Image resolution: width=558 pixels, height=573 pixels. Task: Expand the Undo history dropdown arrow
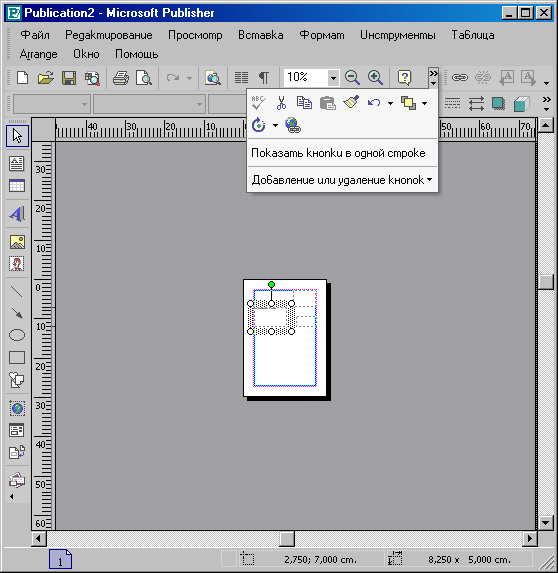(x=390, y=103)
